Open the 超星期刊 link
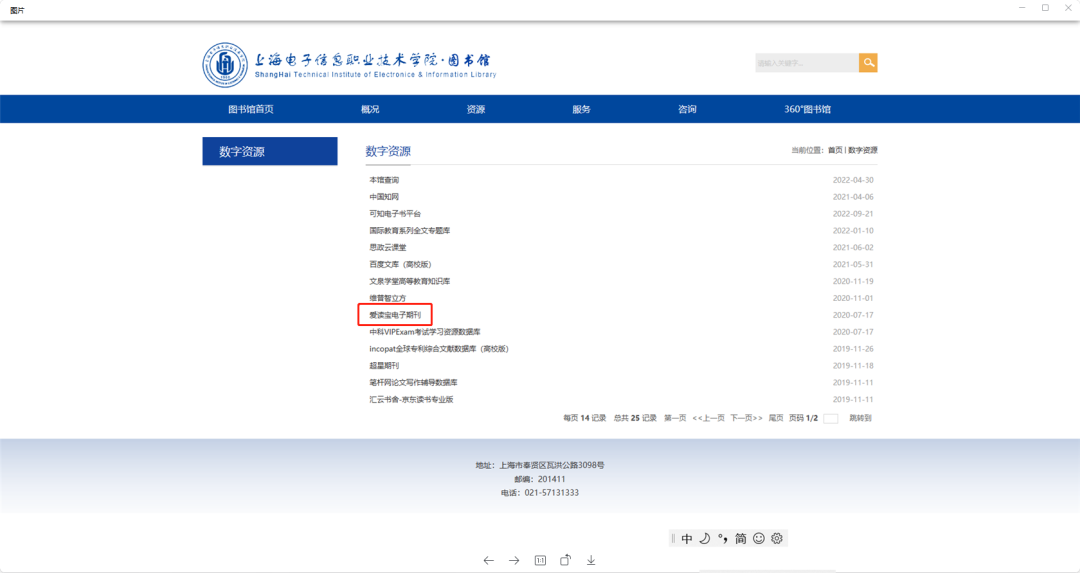This screenshot has width=1080, height=573. click(x=384, y=366)
